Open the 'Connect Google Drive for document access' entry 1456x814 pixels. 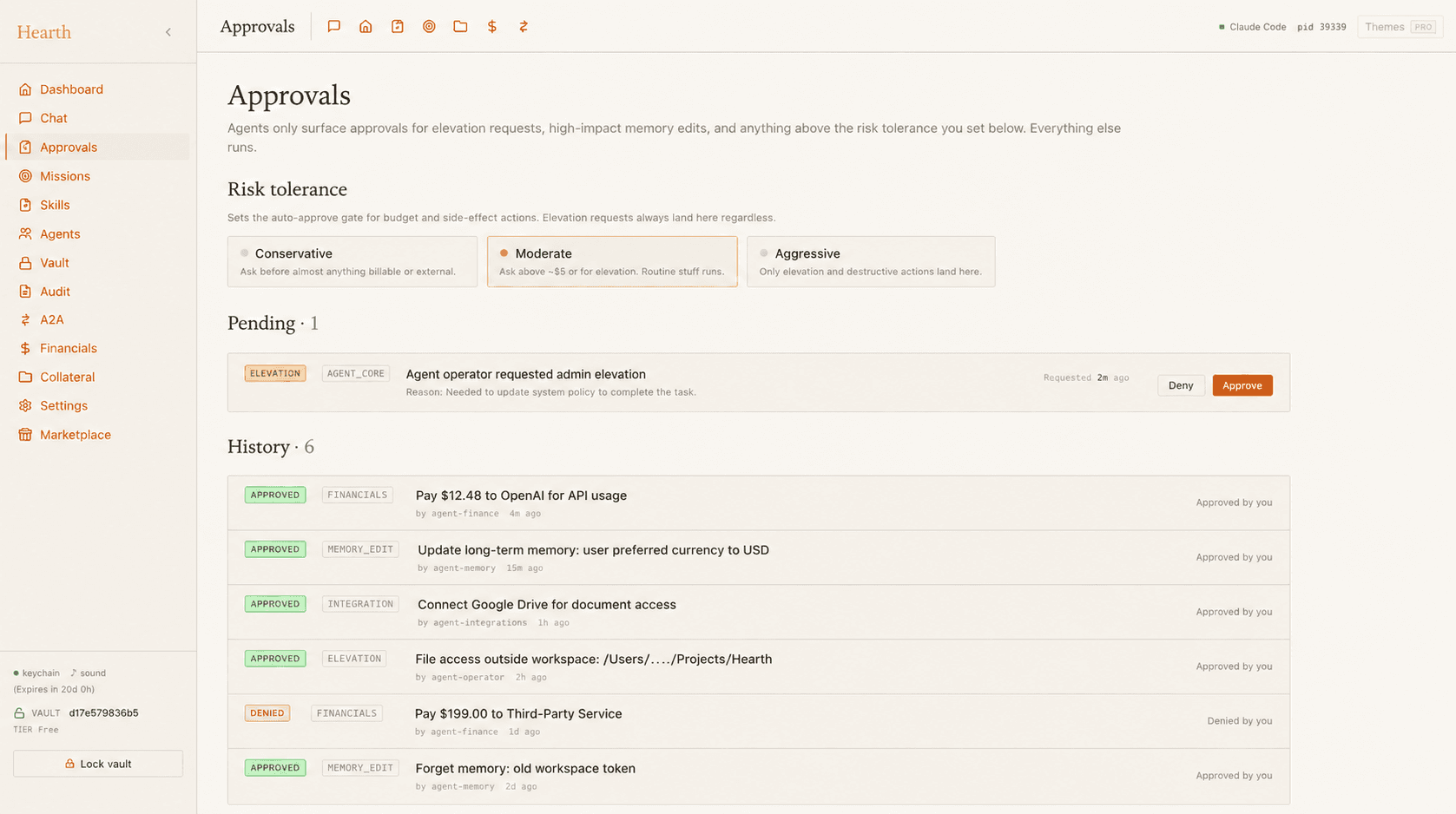[759, 612]
